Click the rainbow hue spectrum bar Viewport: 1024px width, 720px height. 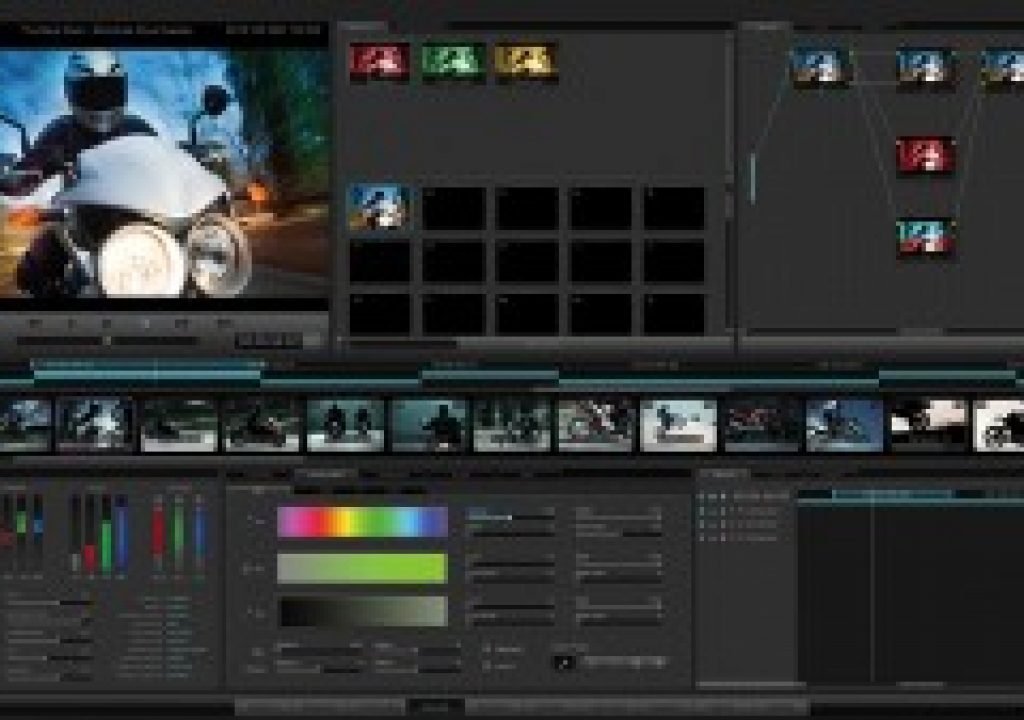pos(362,522)
